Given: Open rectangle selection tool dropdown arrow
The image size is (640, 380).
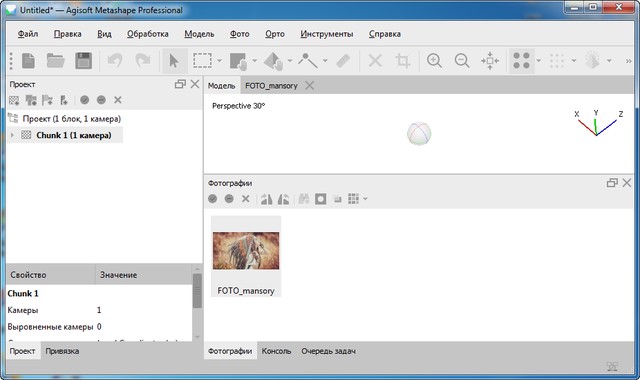Looking at the screenshot, I should (x=220, y=61).
